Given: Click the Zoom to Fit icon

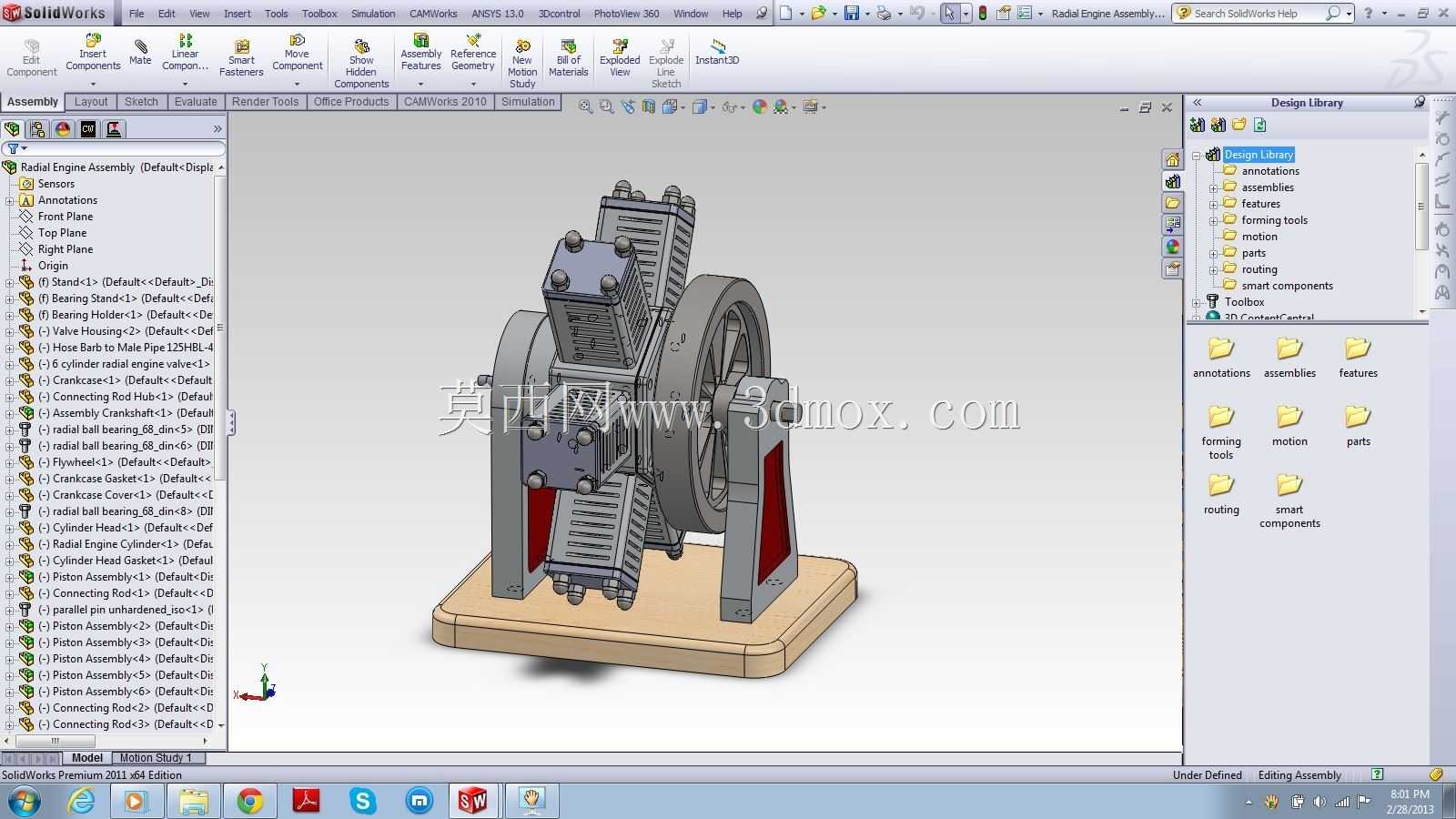Looking at the screenshot, I should [x=585, y=106].
